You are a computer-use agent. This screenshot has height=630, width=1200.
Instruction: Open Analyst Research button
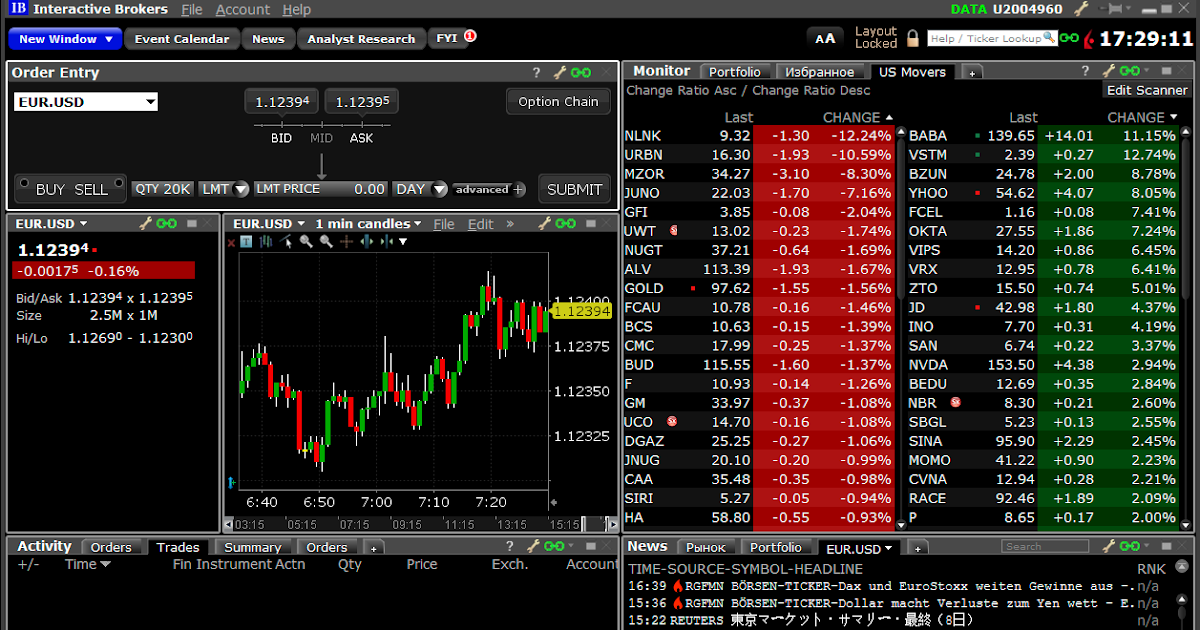[x=361, y=39]
